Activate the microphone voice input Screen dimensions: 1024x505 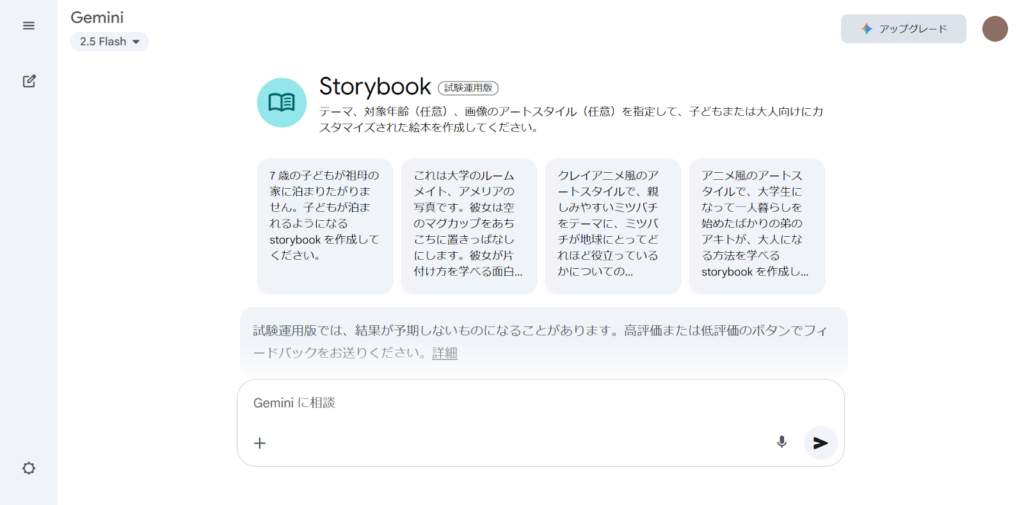point(782,442)
